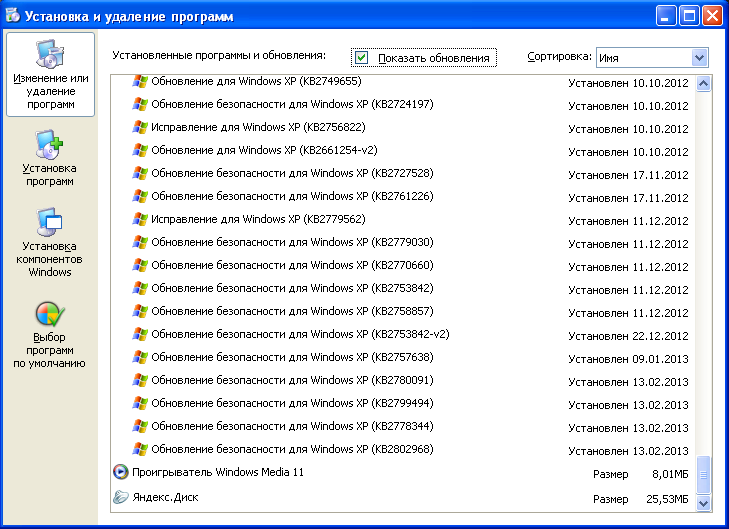Click the Windows flag icon for KB2802968

(x=140, y=449)
